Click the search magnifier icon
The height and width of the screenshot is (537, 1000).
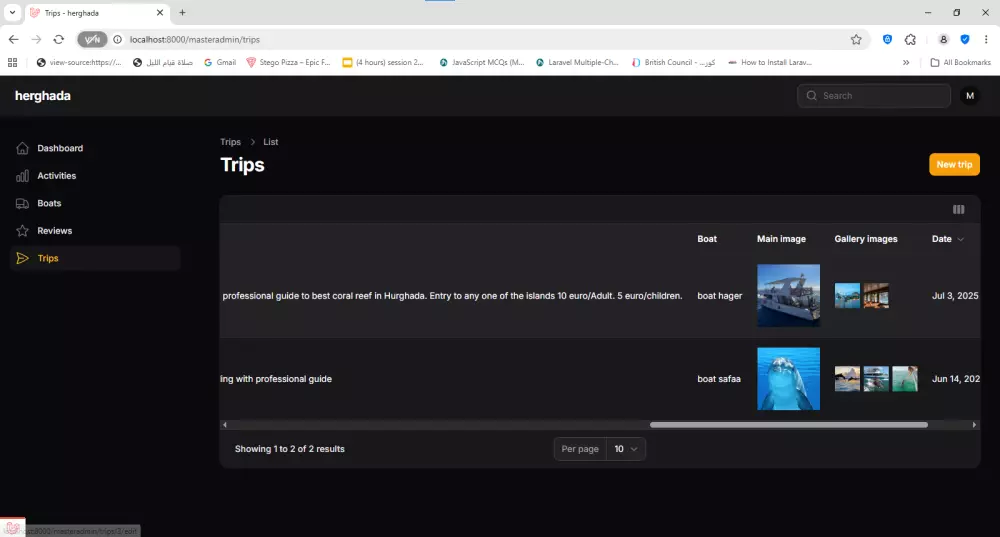(811, 96)
